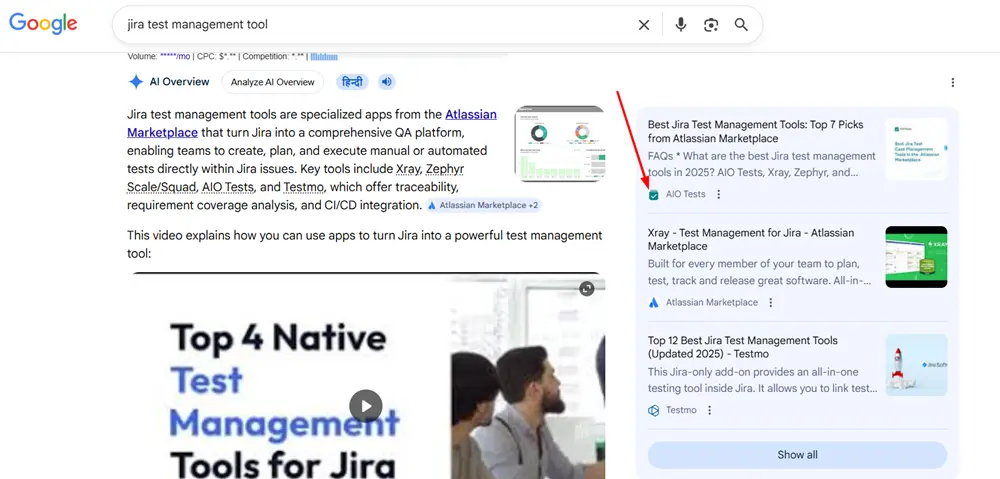This screenshot has width=1000, height=479.
Task: Open the dashboard thumbnail beside the overview
Action: [x=559, y=144]
